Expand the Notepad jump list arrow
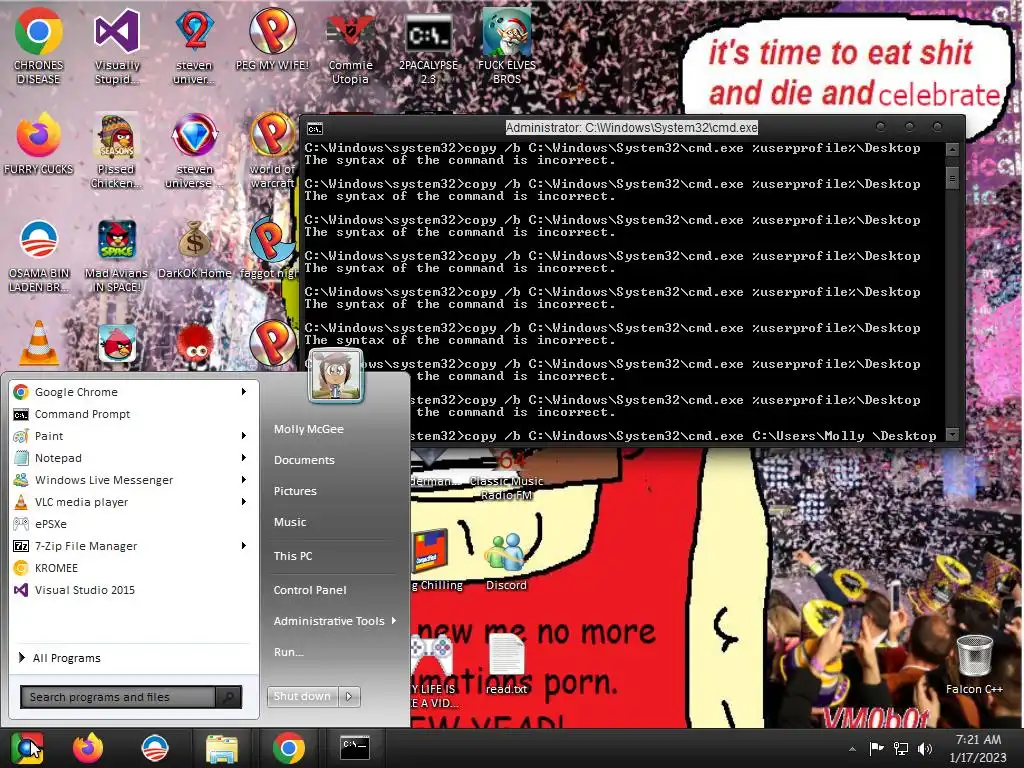 pos(244,458)
